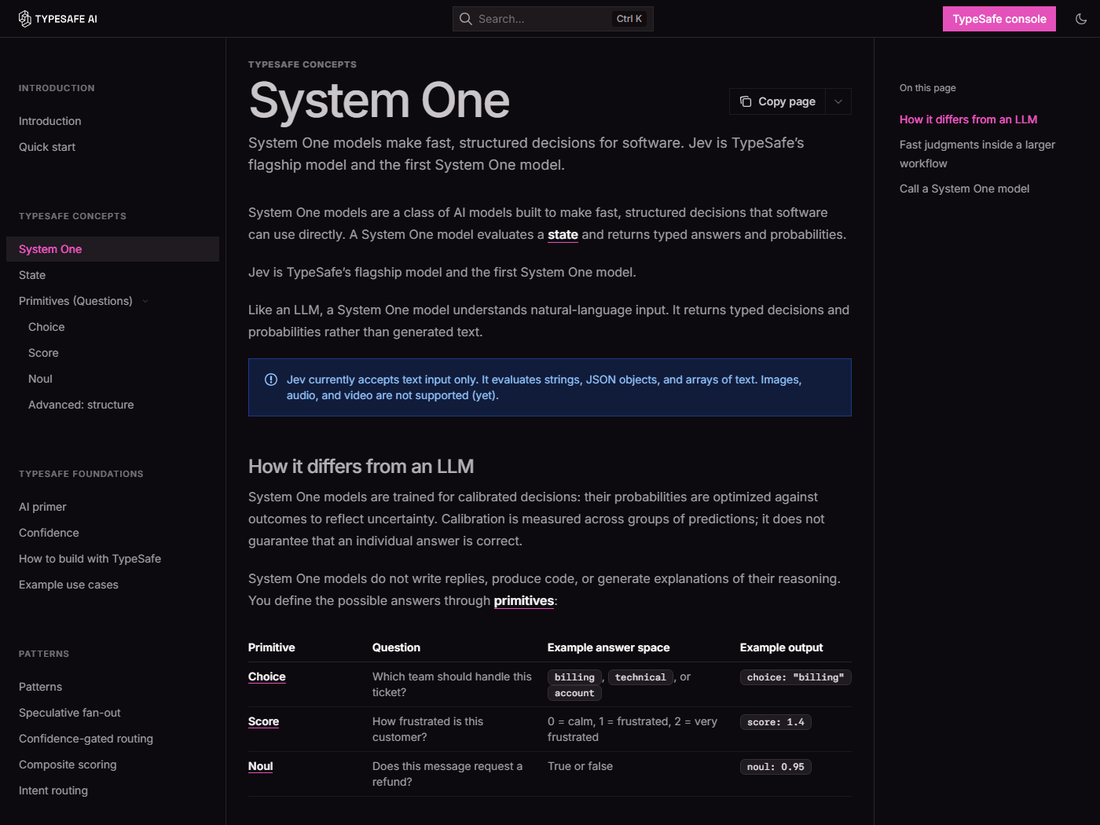Open the Noul link in the table
Screen dimensions: 1100x825
260,767
